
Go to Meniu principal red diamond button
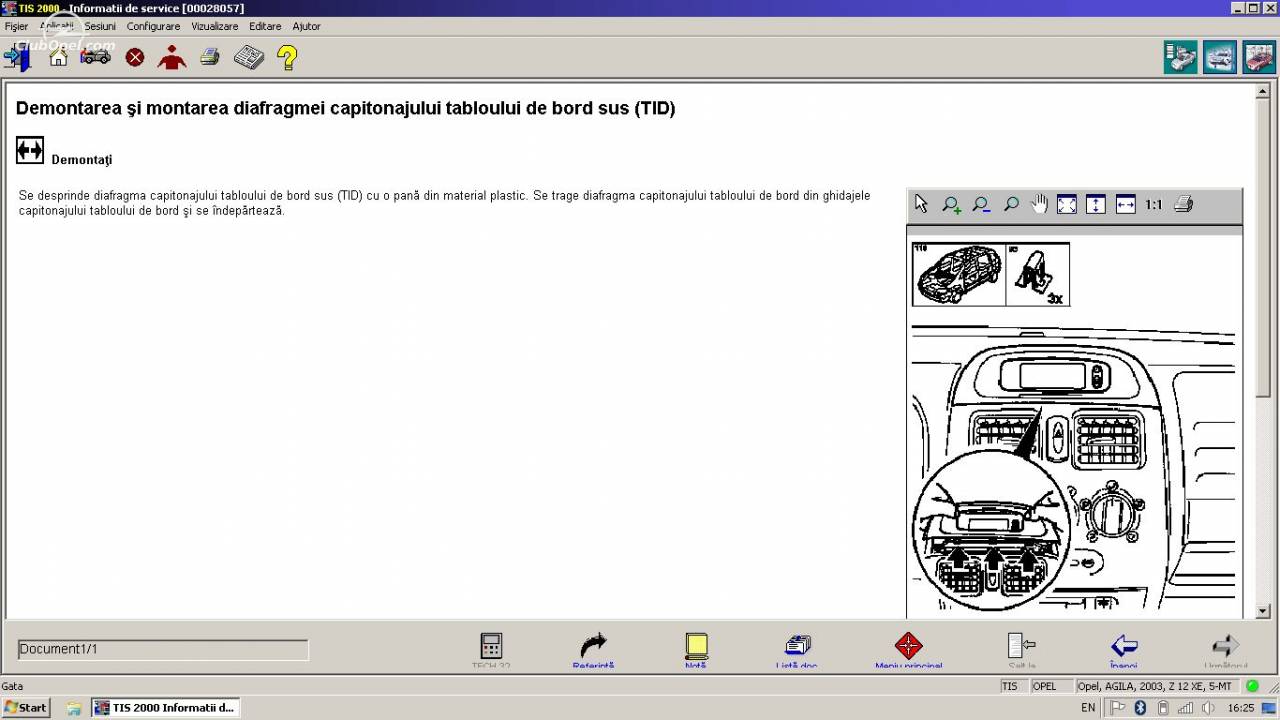pos(908,650)
